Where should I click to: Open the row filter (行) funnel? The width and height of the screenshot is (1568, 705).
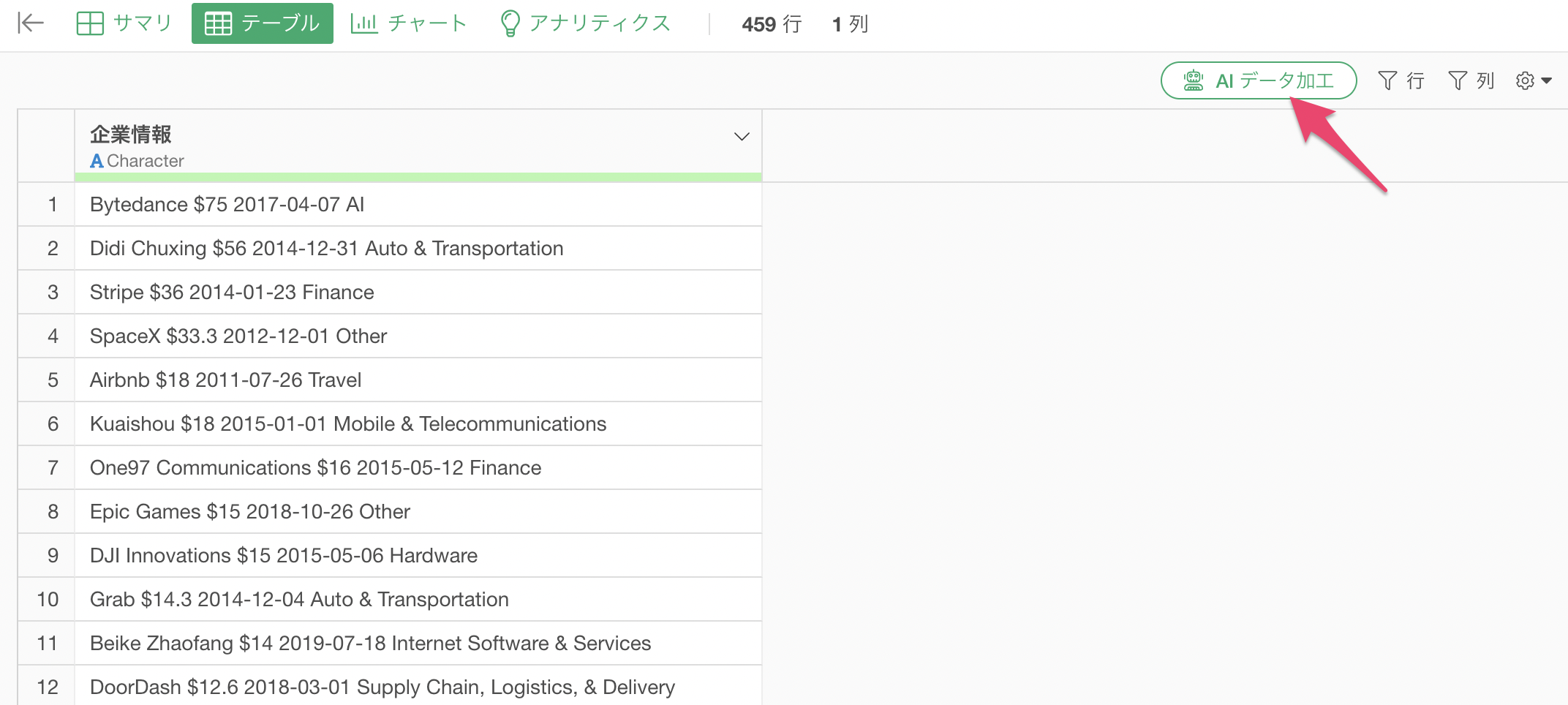coord(1400,80)
